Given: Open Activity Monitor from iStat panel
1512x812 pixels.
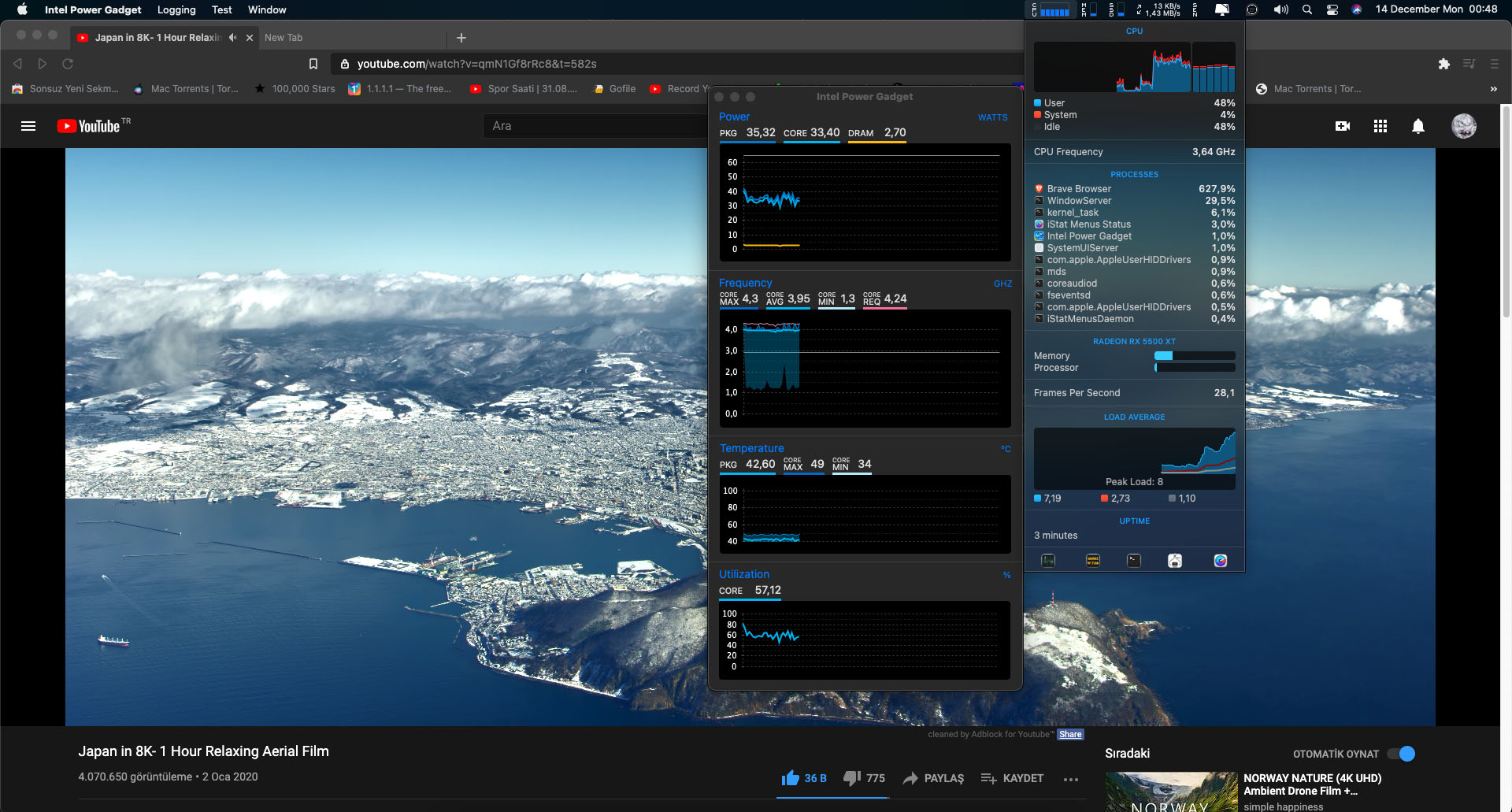Looking at the screenshot, I should click(x=1048, y=561).
